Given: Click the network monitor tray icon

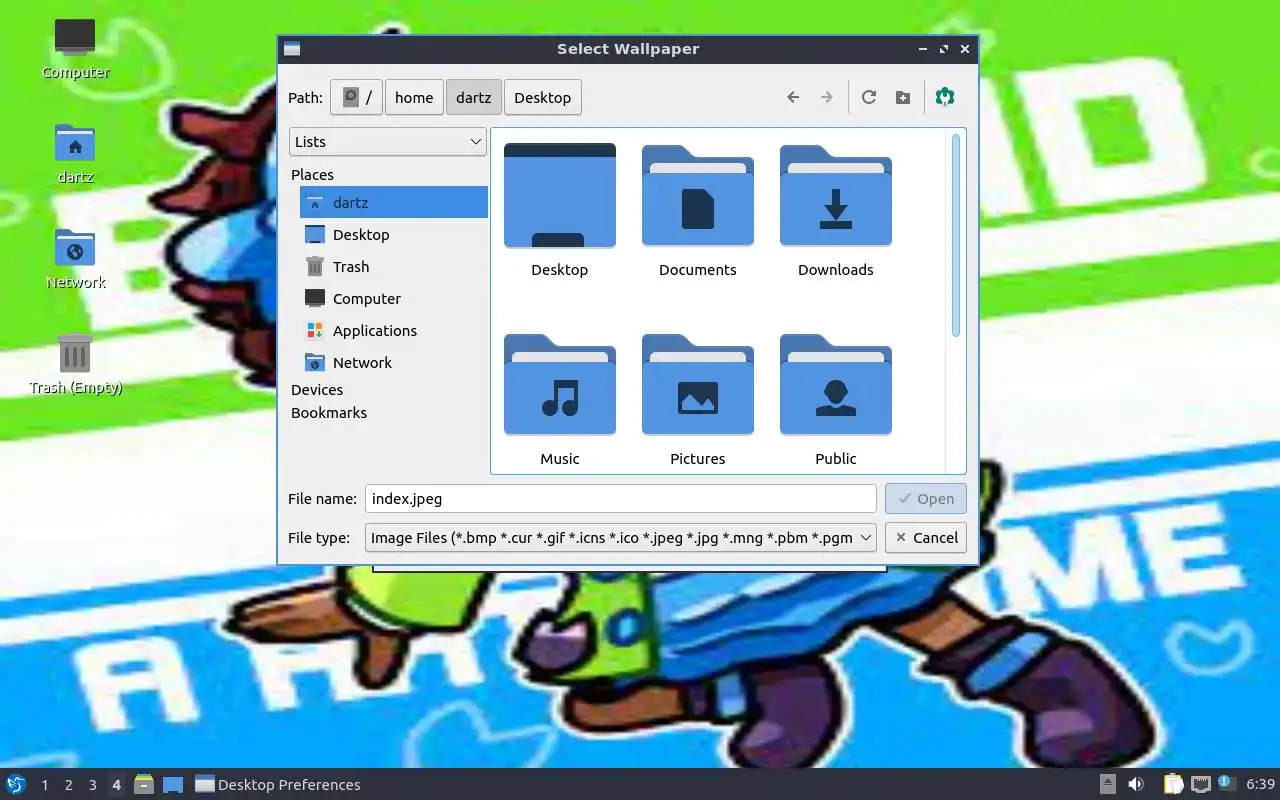Looking at the screenshot, I should tap(1200, 784).
